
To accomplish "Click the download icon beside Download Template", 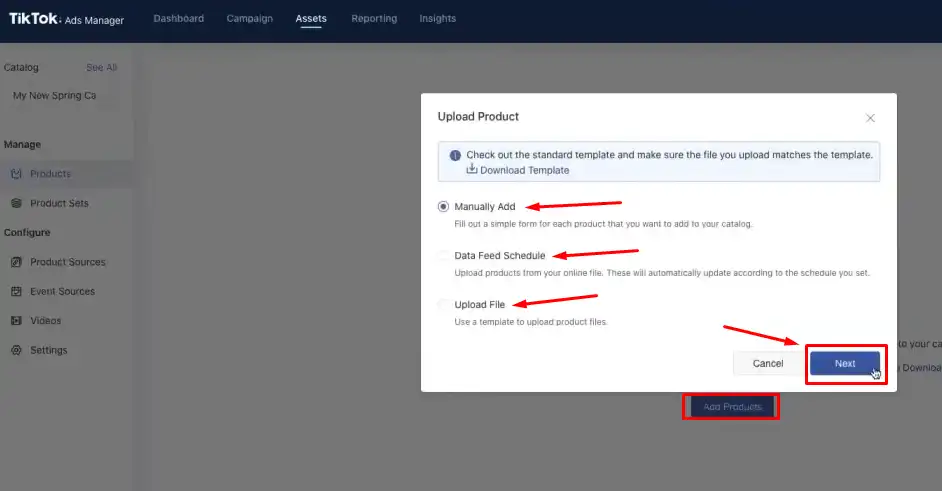I will pos(472,169).
